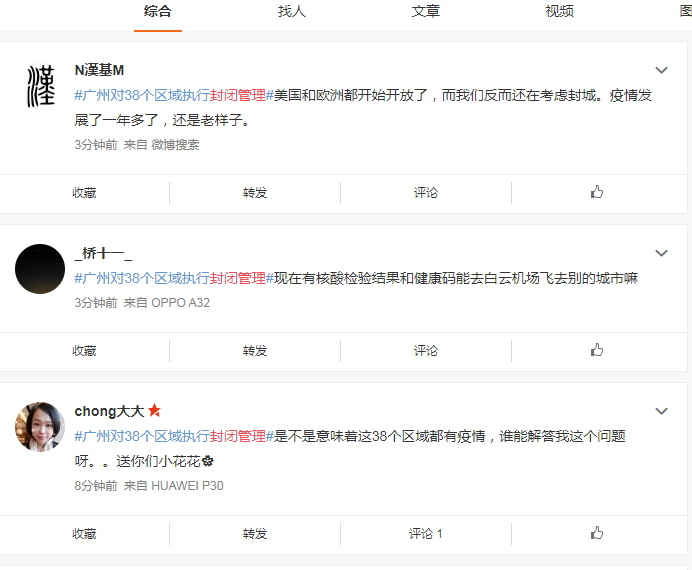The image size is (692, 570).
Task: Click 转发 on N漢基M post
Action: tap(255, 193)
